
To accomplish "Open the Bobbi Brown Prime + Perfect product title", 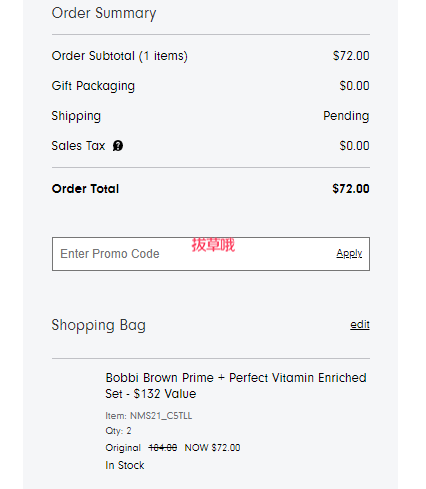I will [236, 386].
